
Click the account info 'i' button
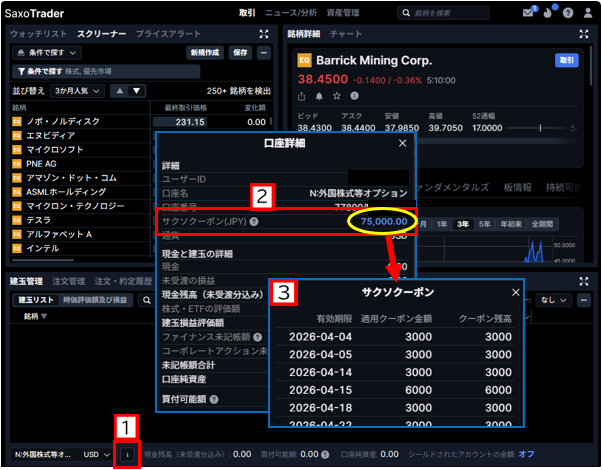127,455
